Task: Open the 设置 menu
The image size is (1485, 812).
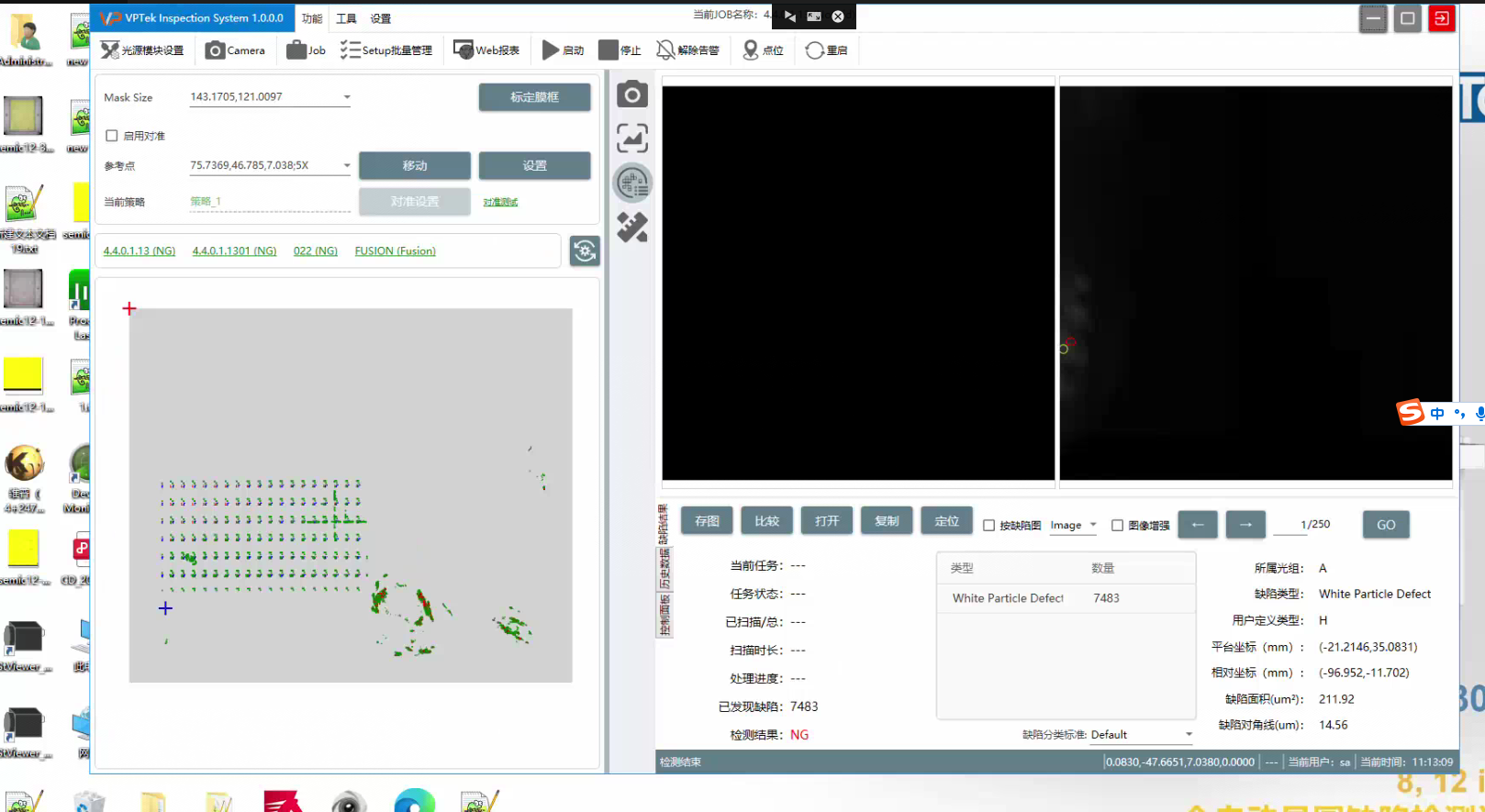Action: coord(380,18)
